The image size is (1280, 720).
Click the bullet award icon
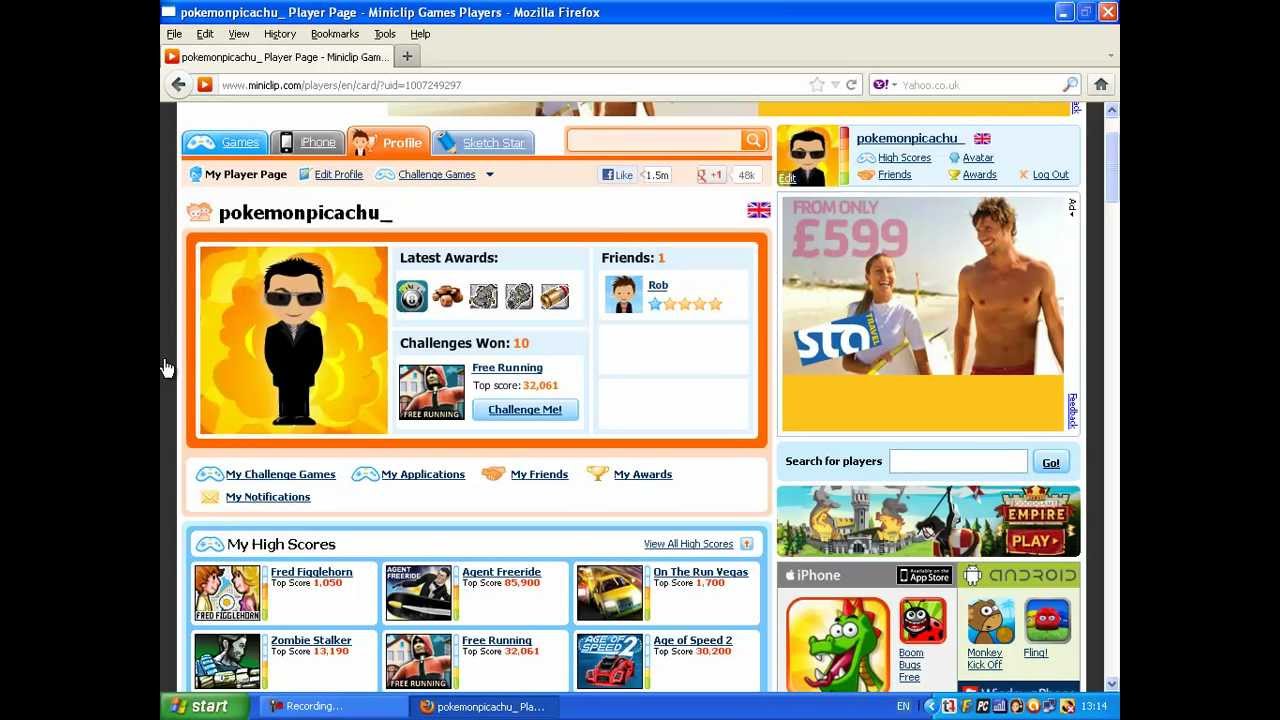tap(555, 296)
